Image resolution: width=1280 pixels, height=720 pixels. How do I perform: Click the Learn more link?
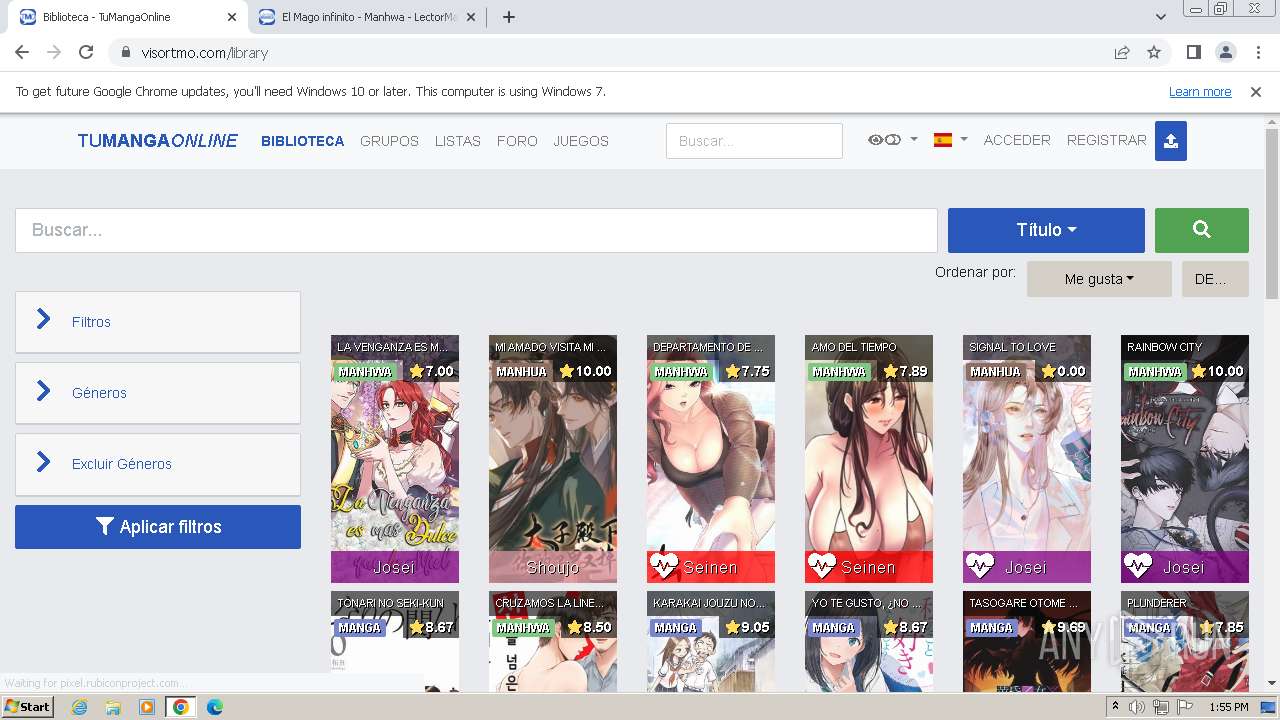coord(1200,92)
